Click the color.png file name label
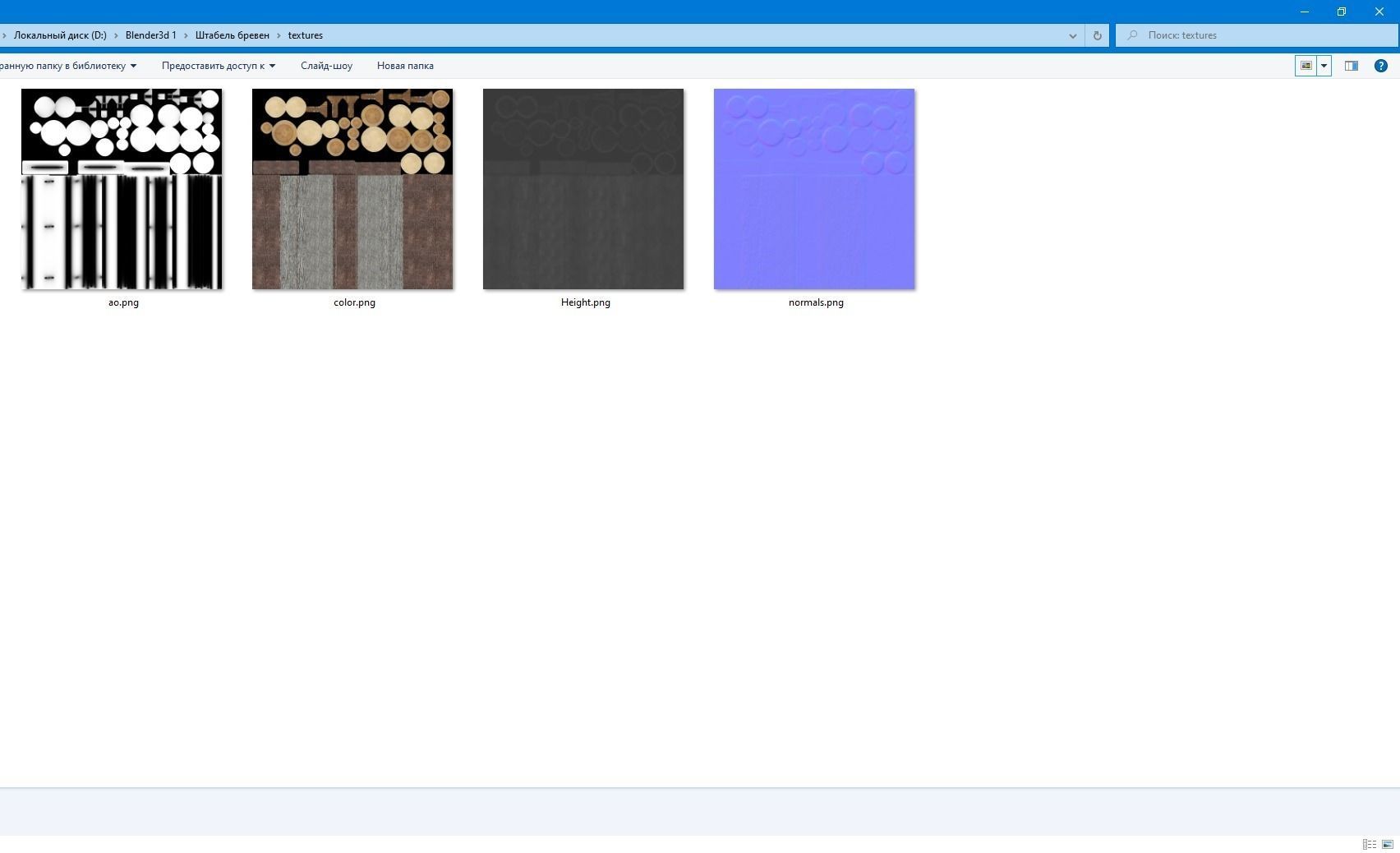 [354, 302]
